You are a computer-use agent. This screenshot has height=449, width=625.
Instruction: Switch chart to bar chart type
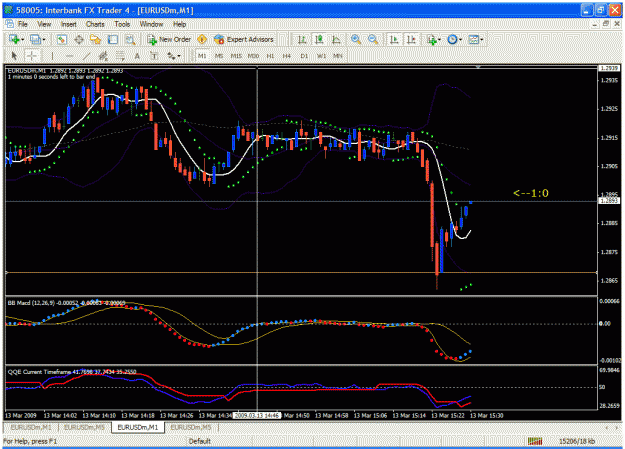pyautogui.click(x=302, y=39)
